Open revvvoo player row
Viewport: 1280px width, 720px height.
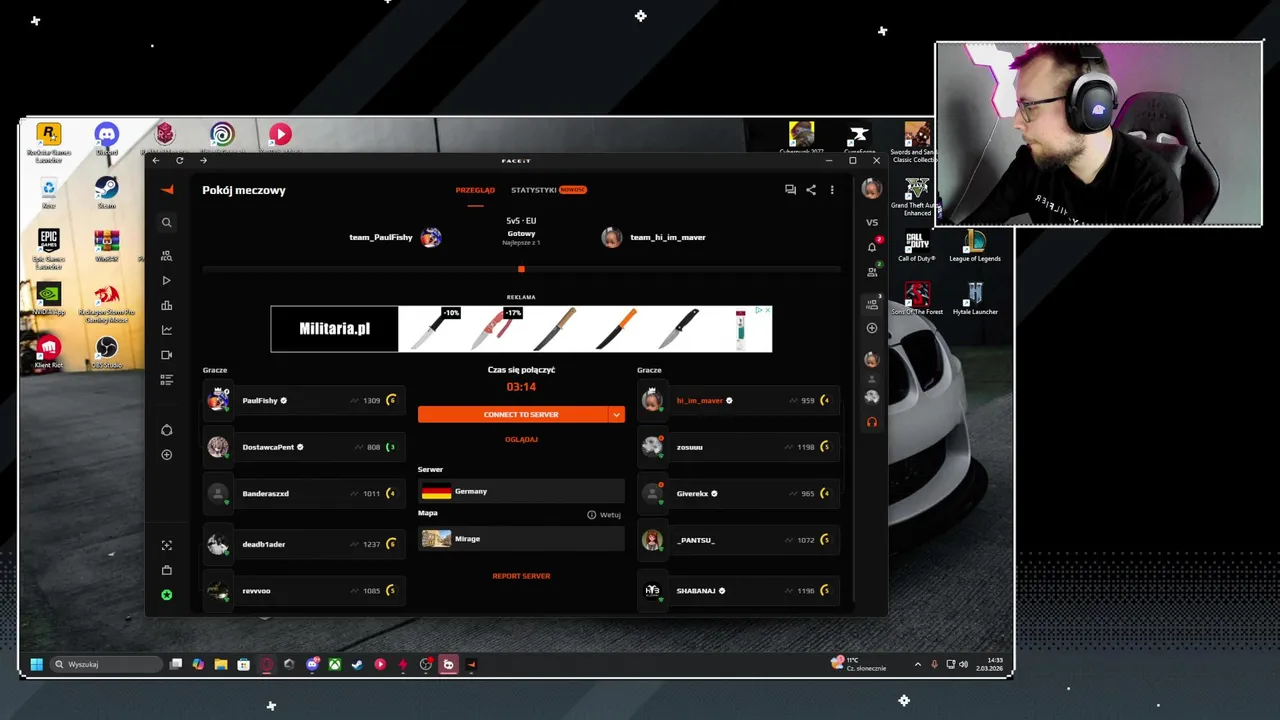303,590
